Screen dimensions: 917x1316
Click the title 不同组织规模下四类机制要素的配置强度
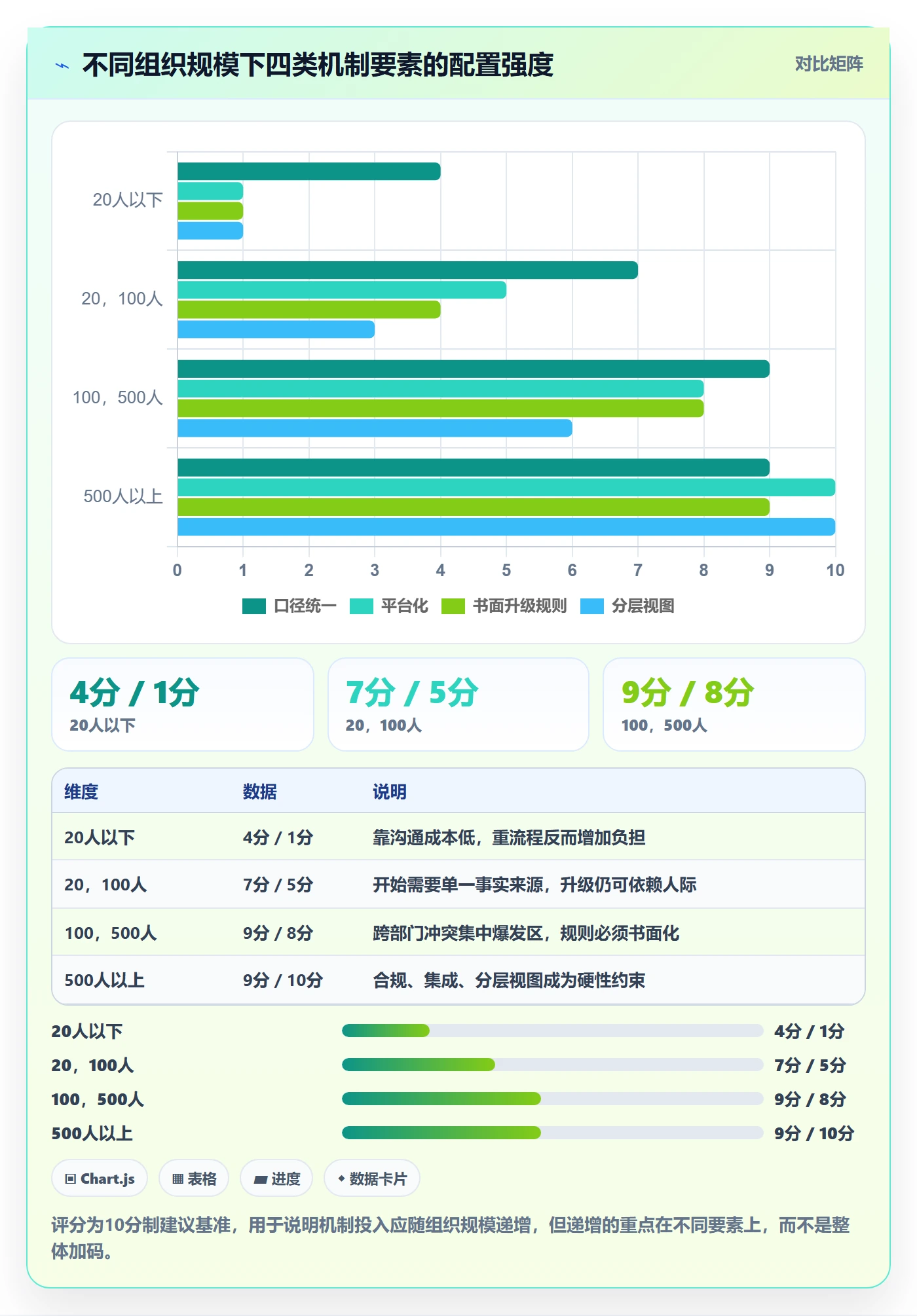coord(318,65)
